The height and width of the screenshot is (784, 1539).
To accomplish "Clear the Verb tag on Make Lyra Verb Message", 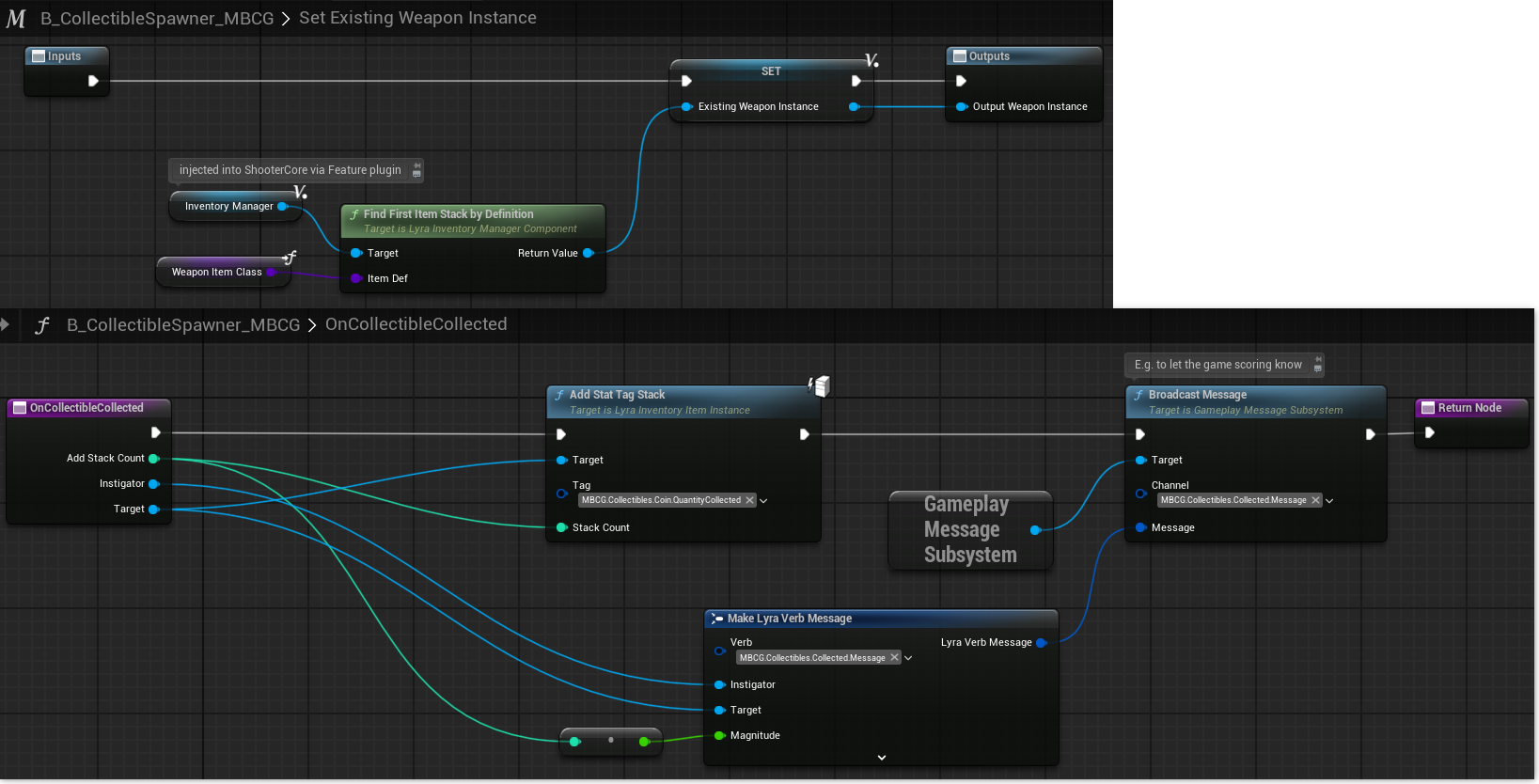I will 894,658.
